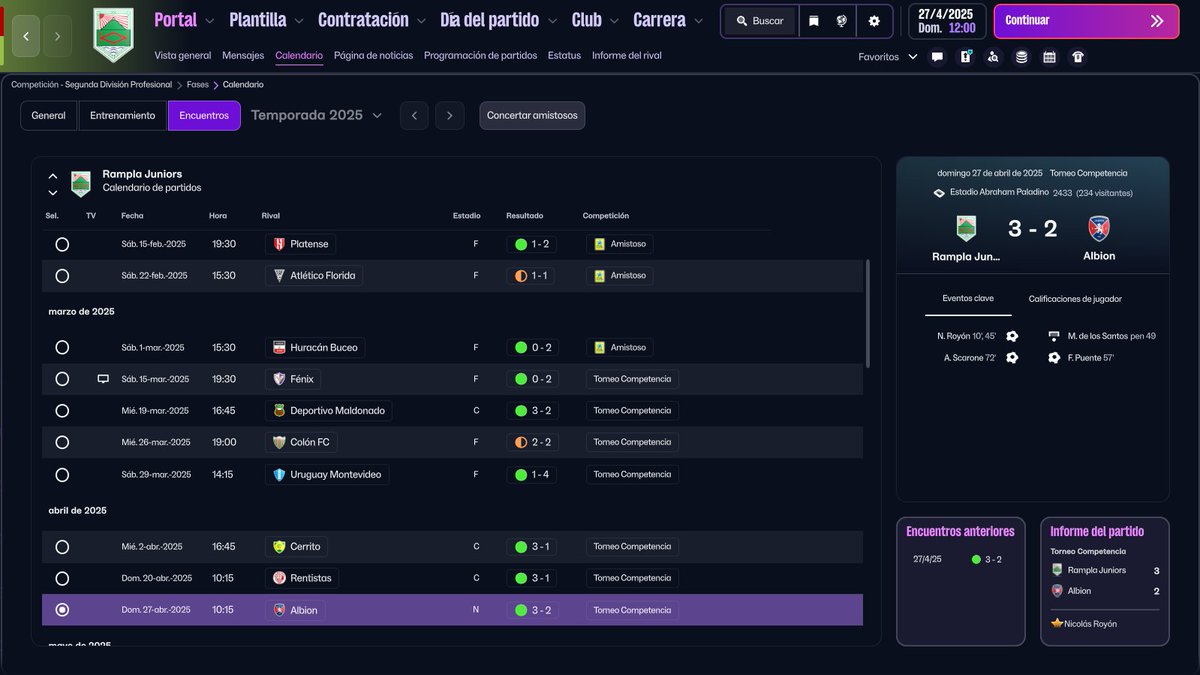
Task: Go to the previous season arrow button
Action: pos(414,116)
